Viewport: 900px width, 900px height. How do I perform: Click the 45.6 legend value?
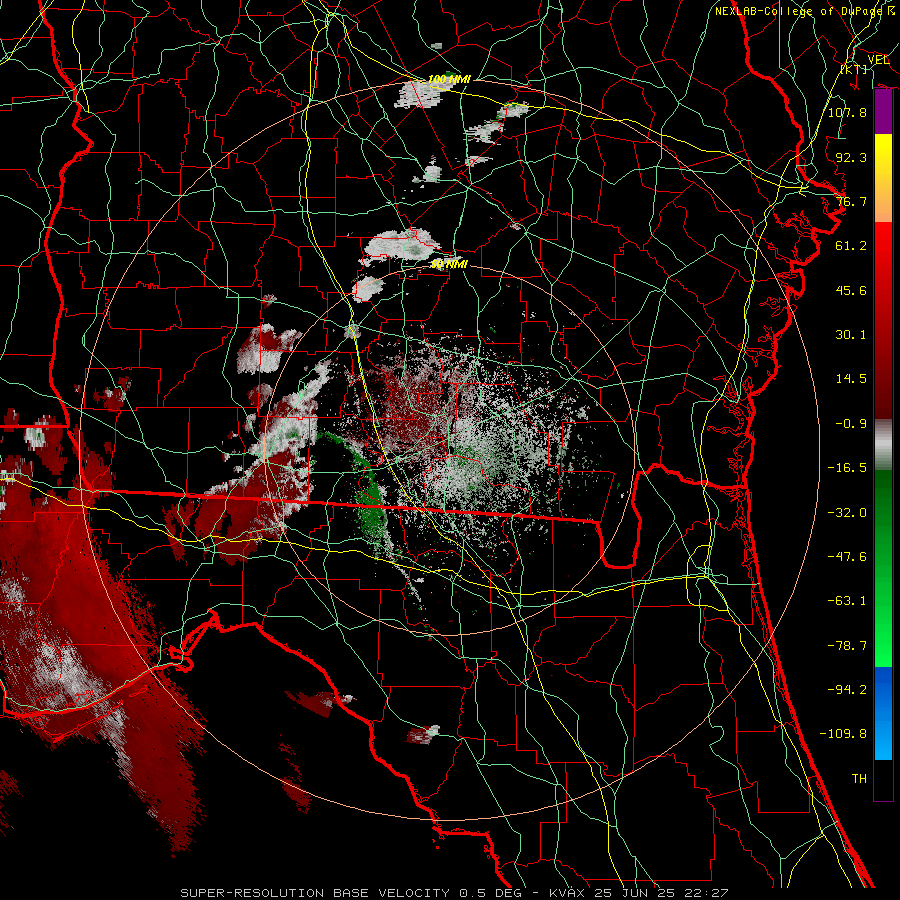tap(851, 290)
